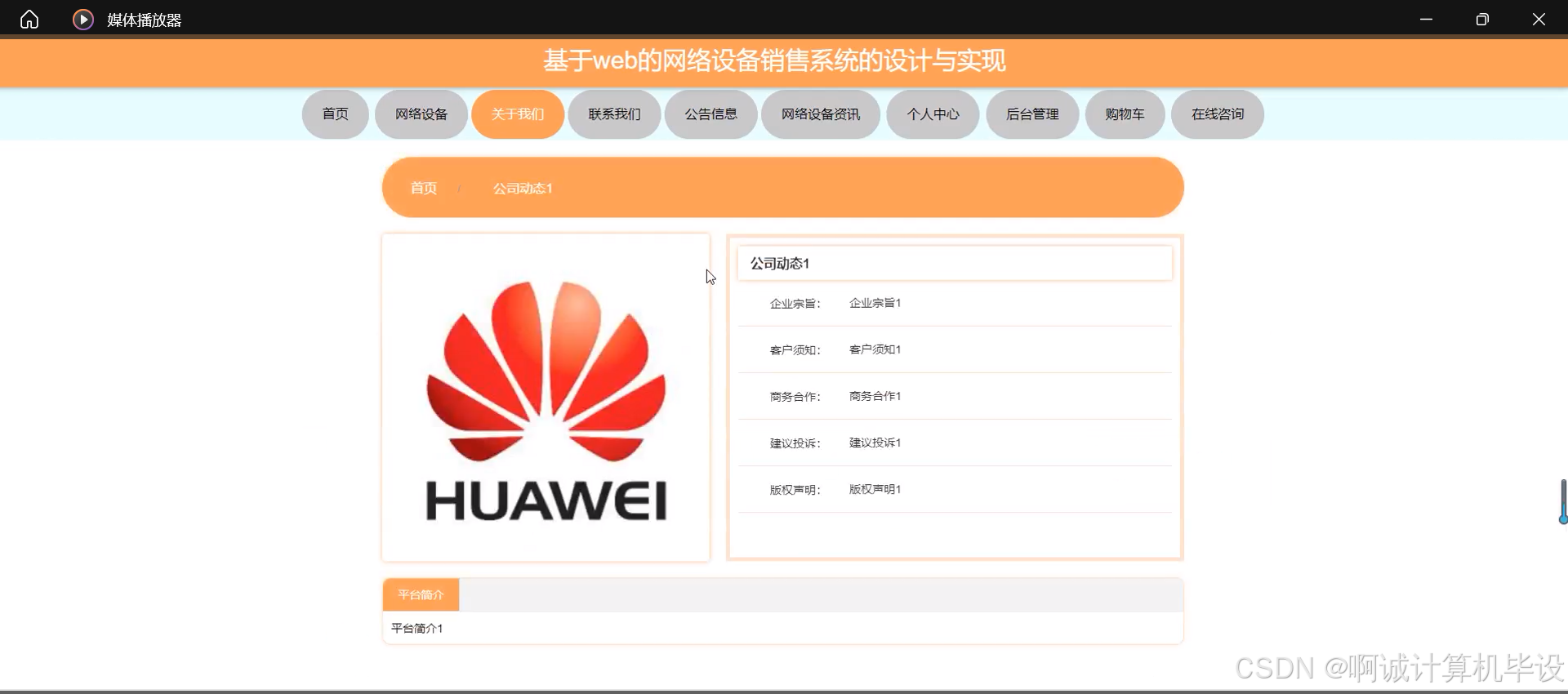Click the 企业宗旨1 value text
Image resolution: width=1568 pixels, height=694 pixels.
tap(875, 303)
